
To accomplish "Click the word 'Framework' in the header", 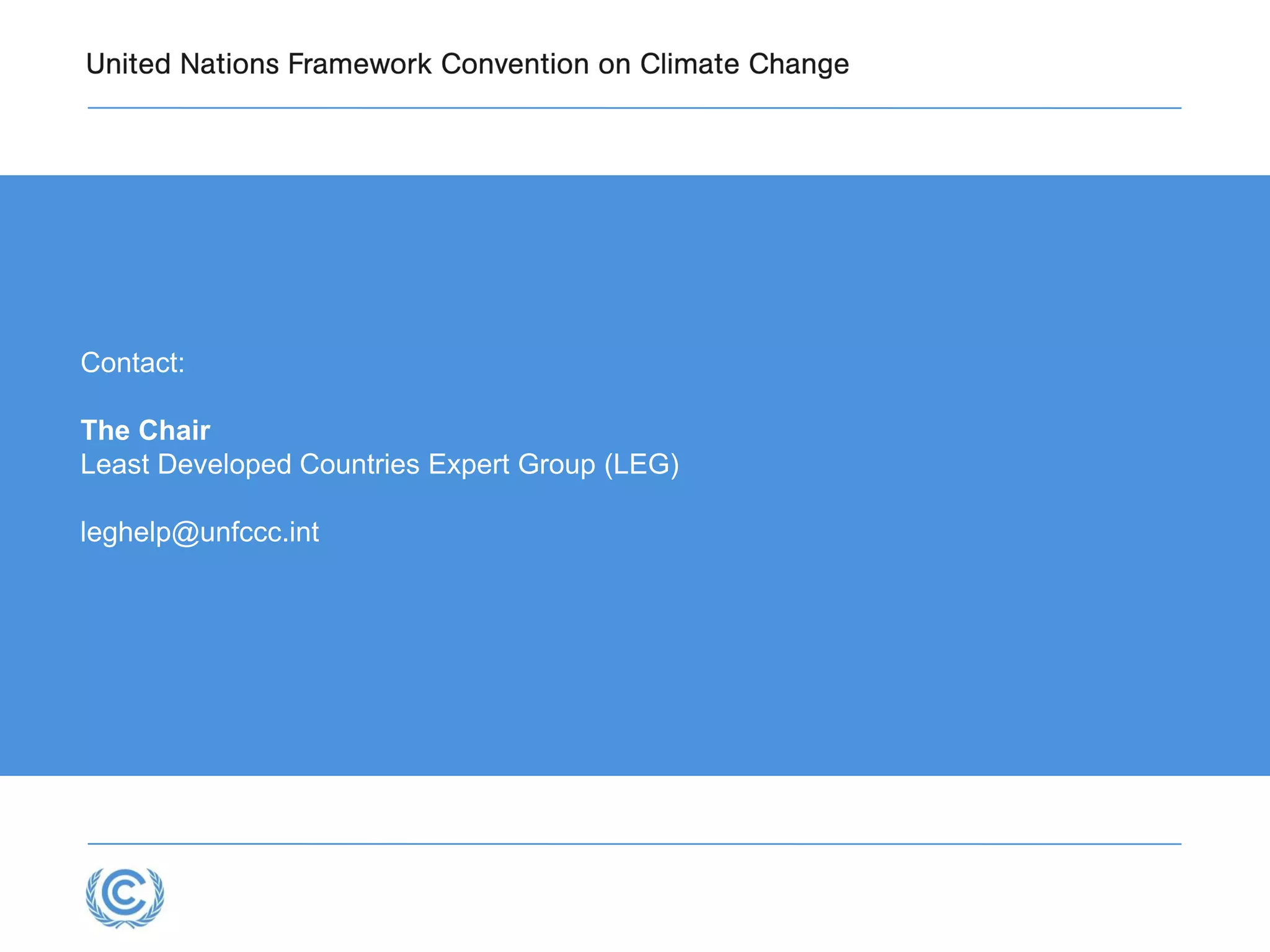I will coord(360,64).
